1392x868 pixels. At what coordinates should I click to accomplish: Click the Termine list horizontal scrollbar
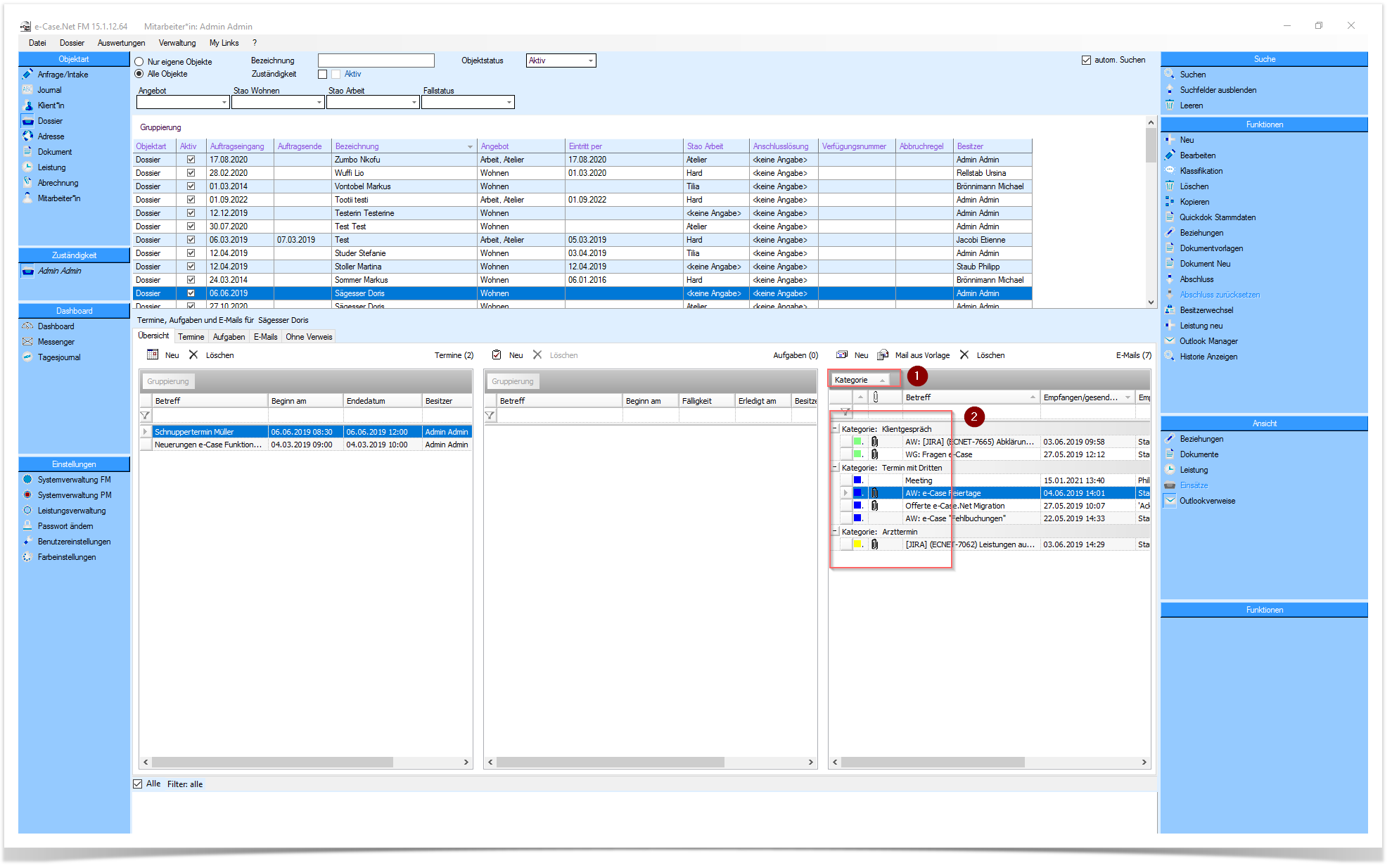(272, 762)
